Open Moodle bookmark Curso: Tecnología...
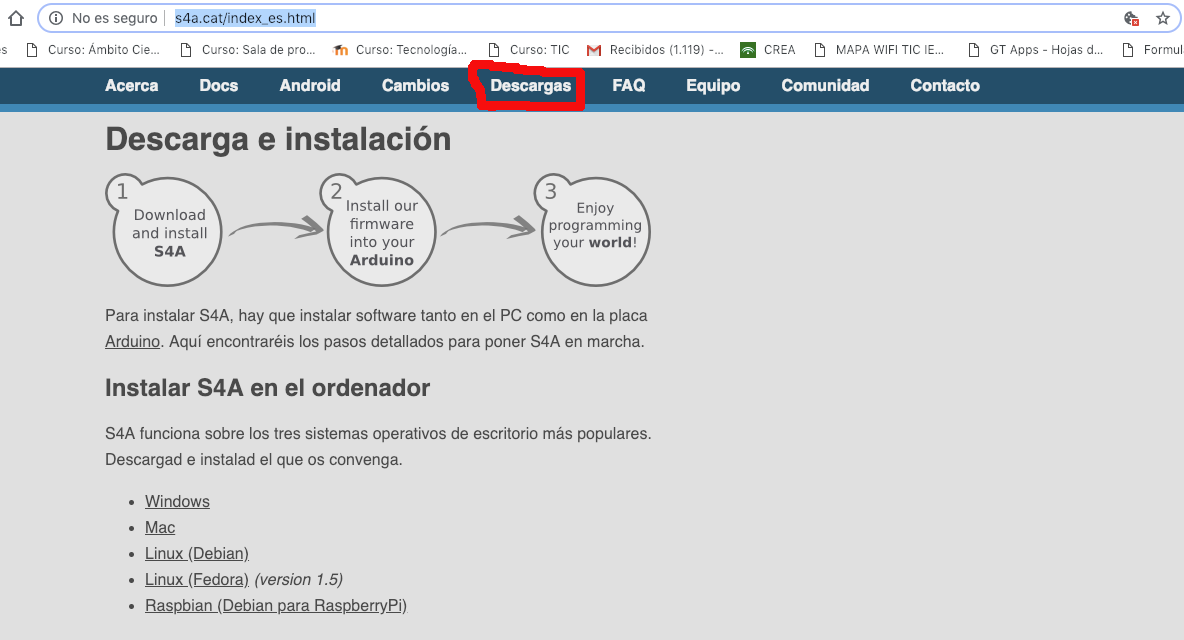The width and height of the screenshot is (1184, 640). [x=400, y=50]
